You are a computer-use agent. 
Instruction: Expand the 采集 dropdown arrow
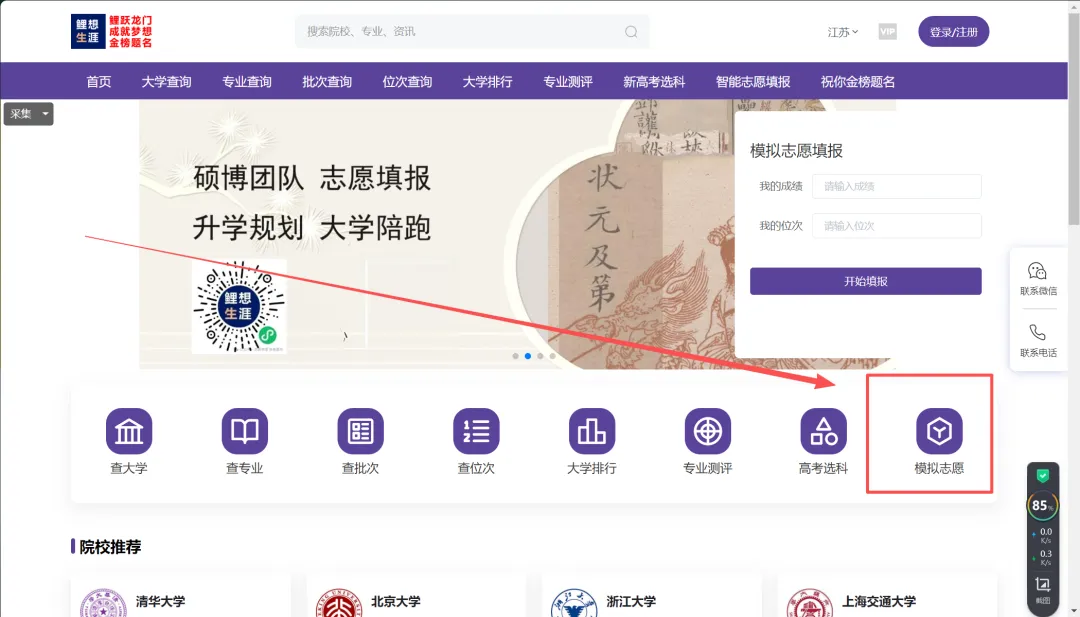coord(45,114)
